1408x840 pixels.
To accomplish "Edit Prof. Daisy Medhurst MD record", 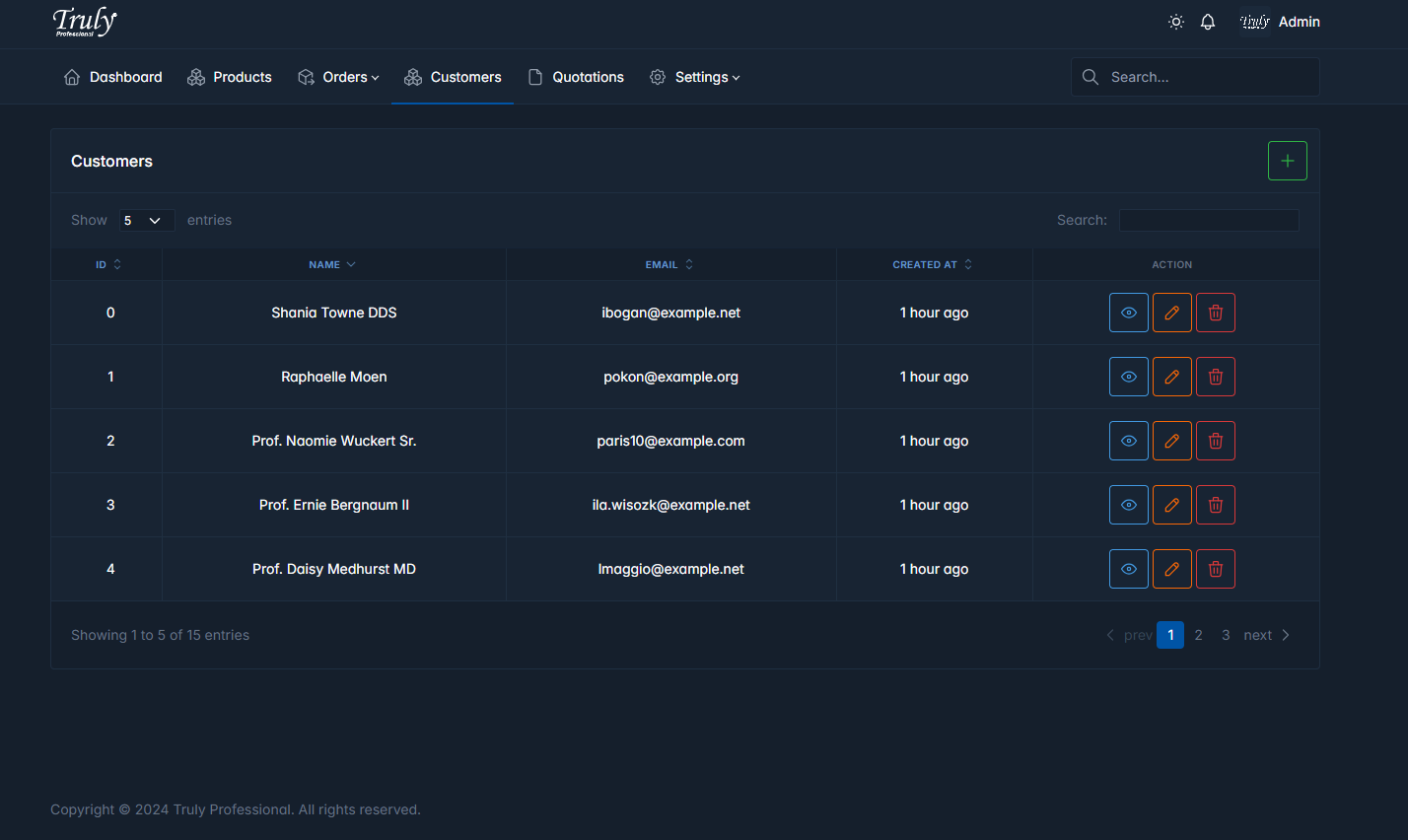I will pyautogui.click(x=1171, y=569).
